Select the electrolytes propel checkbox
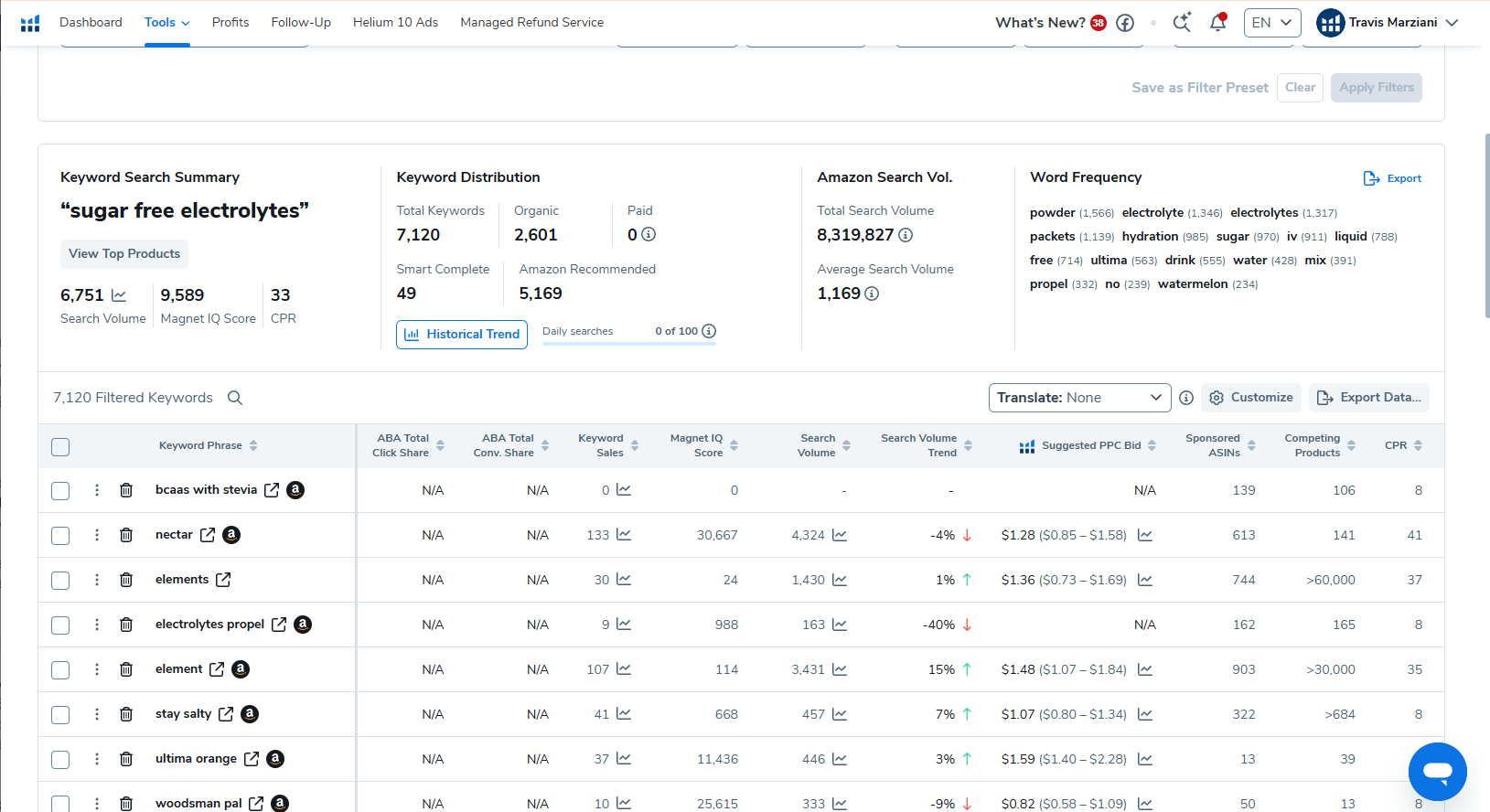Screen dimensions: 1490x812 pyautogui.click(x=60, y=625)
